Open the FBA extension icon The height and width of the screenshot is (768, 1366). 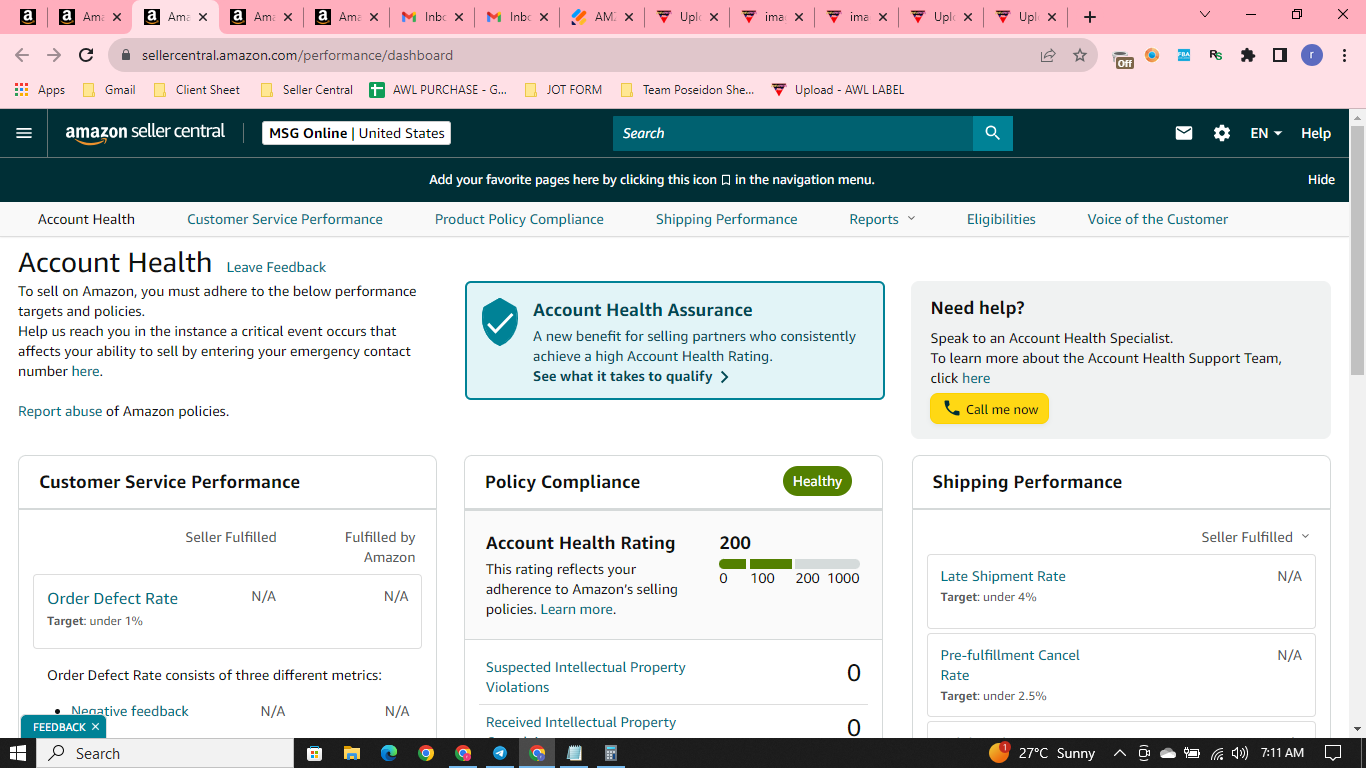coord(1184,55)
